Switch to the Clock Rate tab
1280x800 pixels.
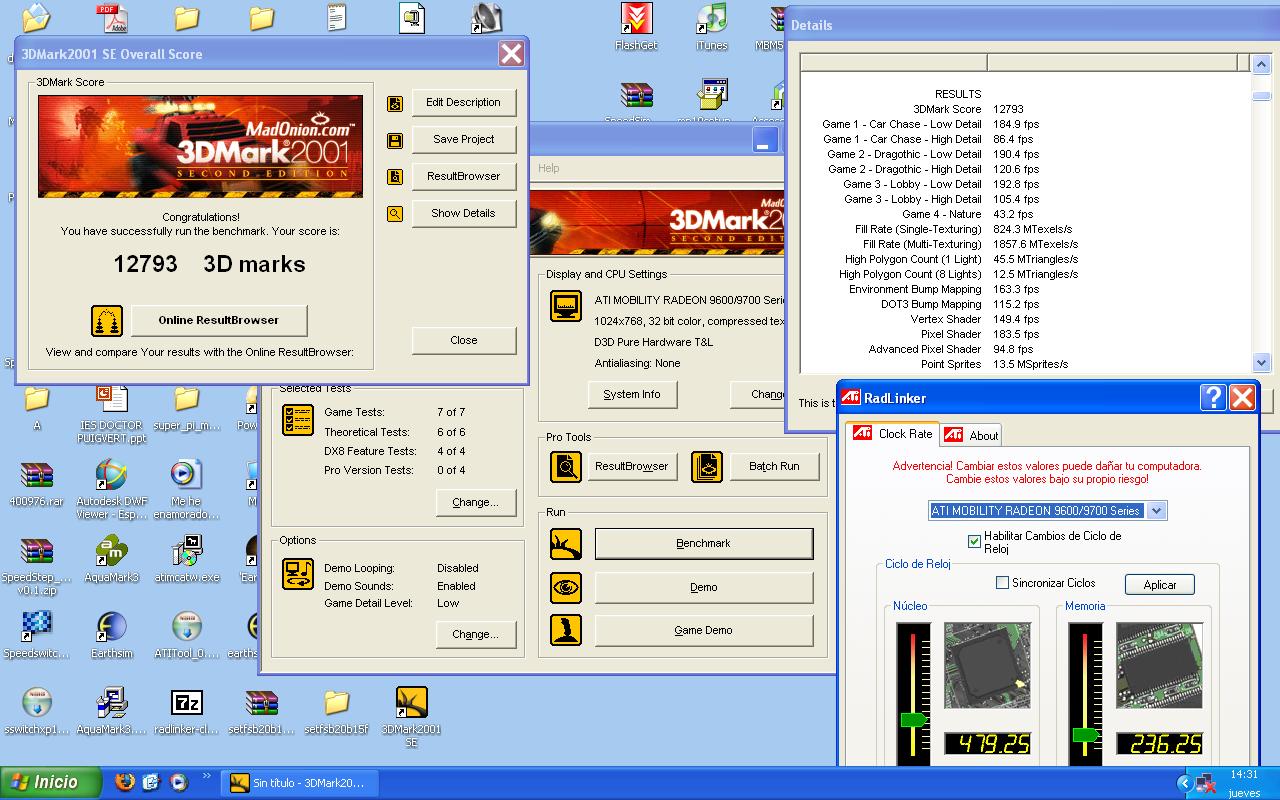pos(892,434)
